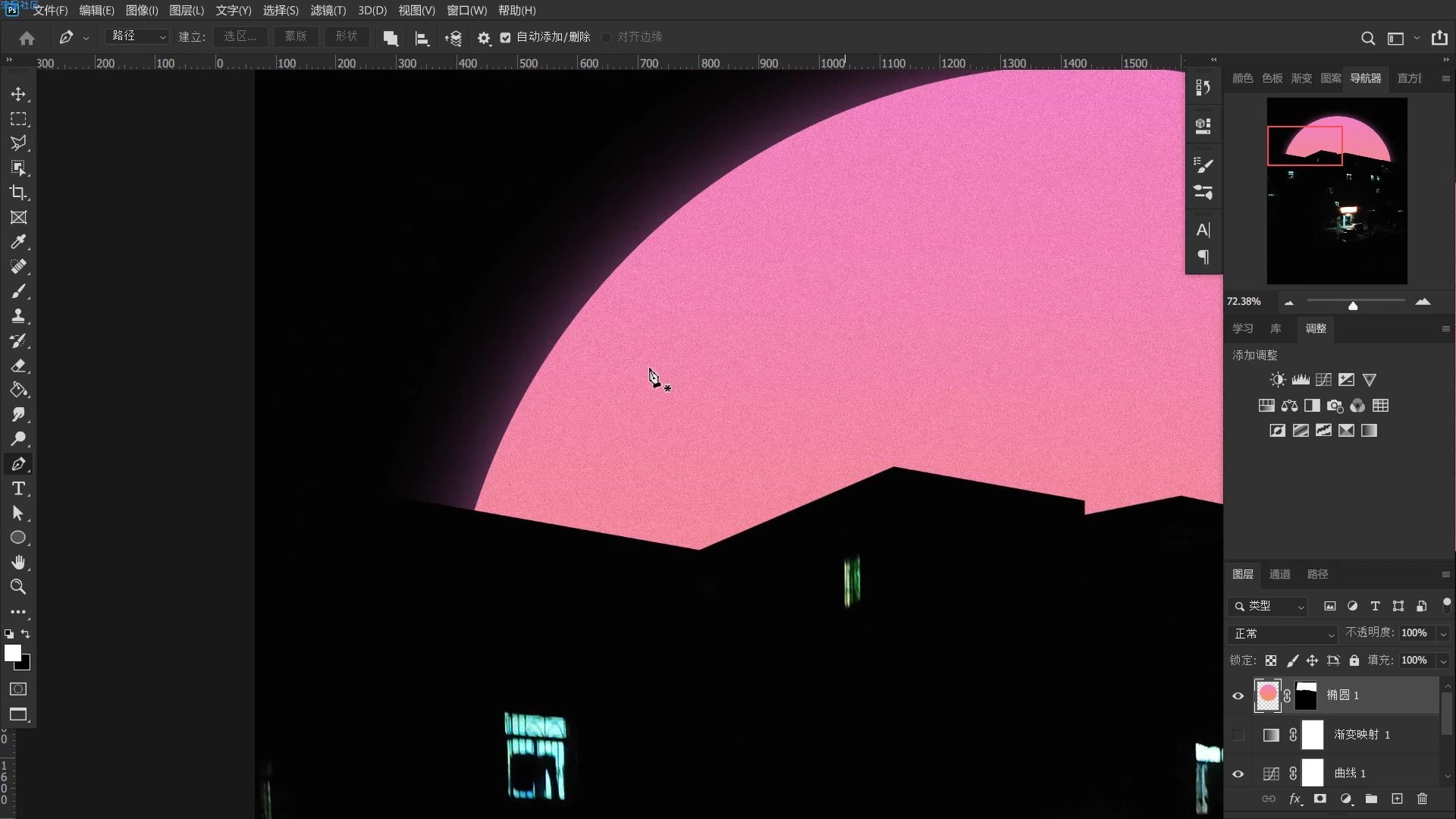Add a Levels adjustment
Image resolution: width=1456 pixels, height=819 pixels.
pos(1301,380)
